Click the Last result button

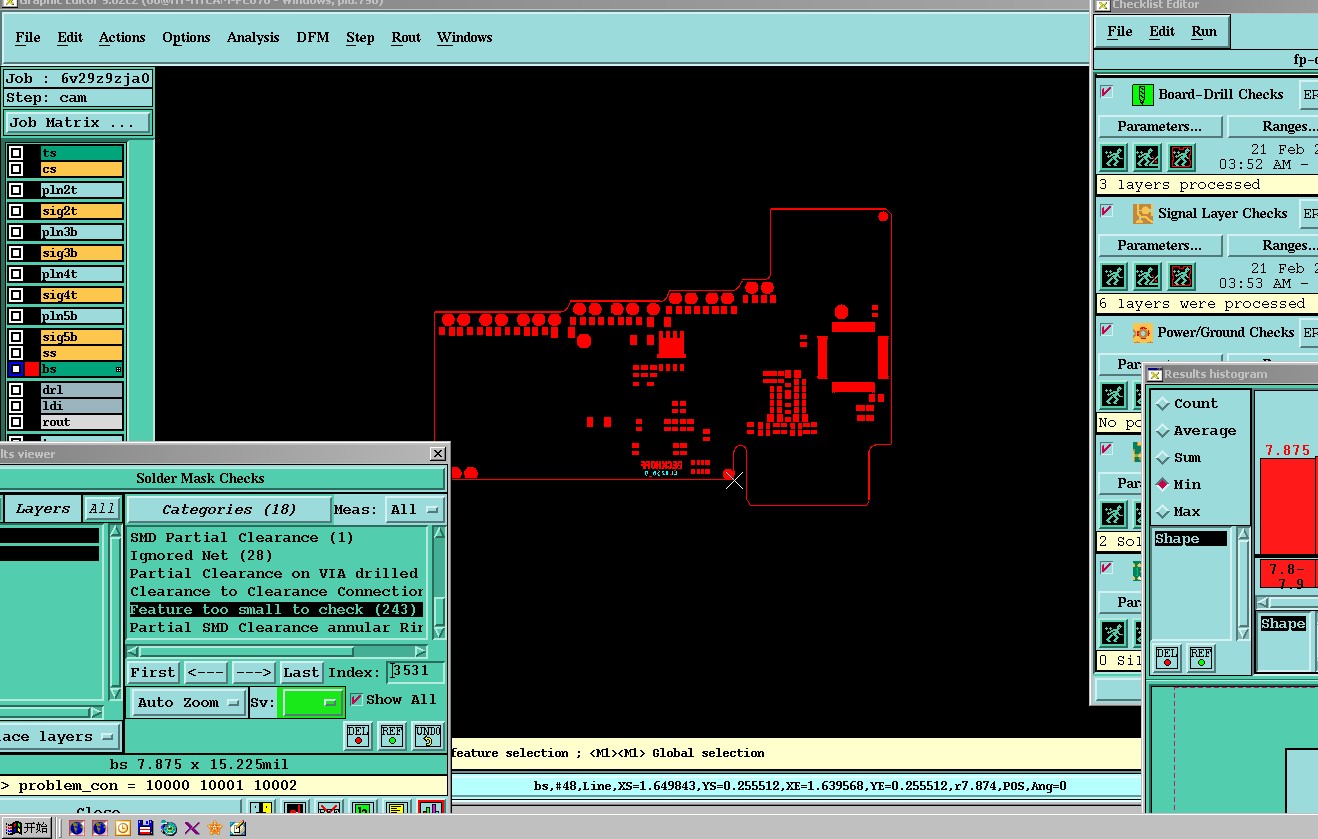pos(301,673)
